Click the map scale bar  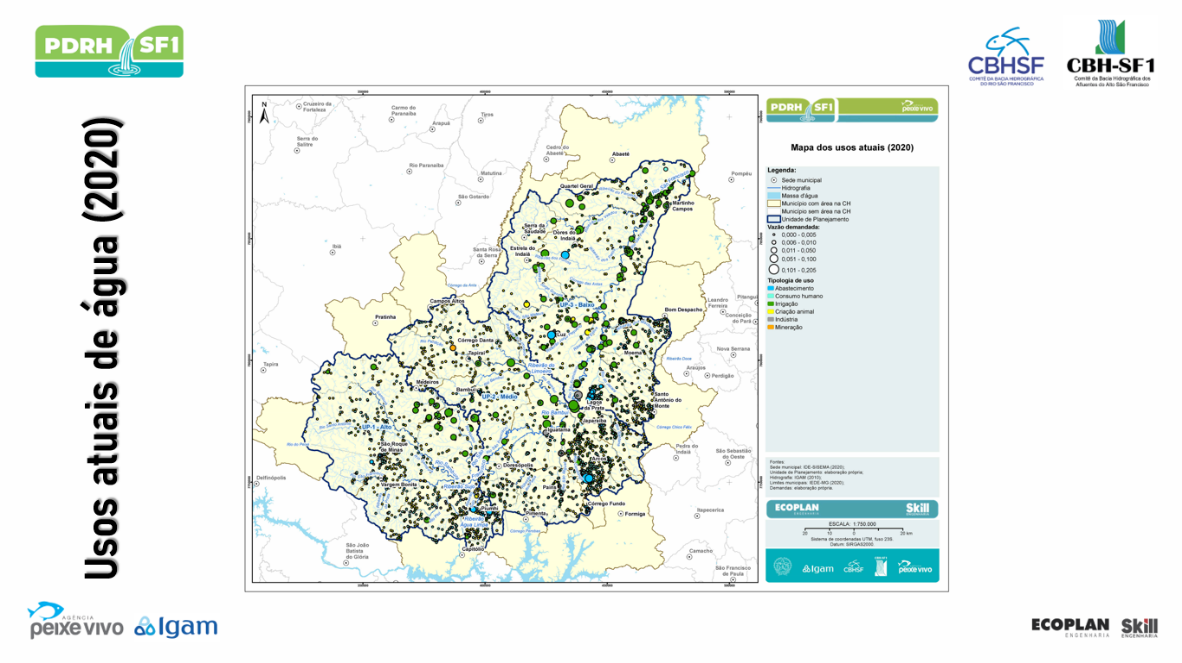point(859,530)
